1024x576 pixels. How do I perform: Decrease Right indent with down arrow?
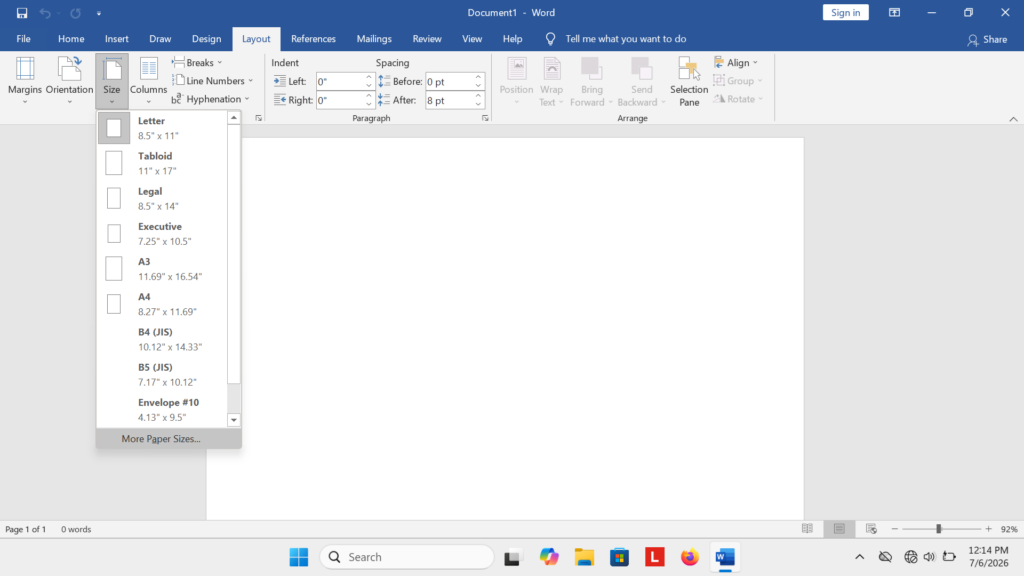(369, 104)
